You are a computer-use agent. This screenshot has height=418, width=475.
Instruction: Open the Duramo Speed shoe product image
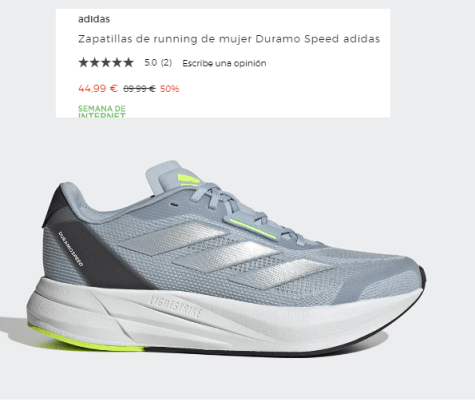pos(227,259)
